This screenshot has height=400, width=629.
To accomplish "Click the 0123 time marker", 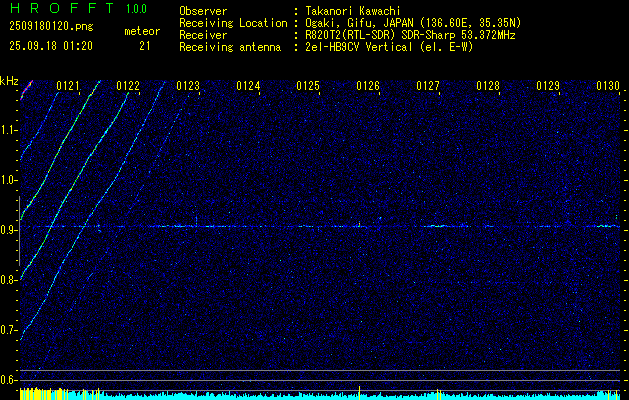I will point(188,87).
